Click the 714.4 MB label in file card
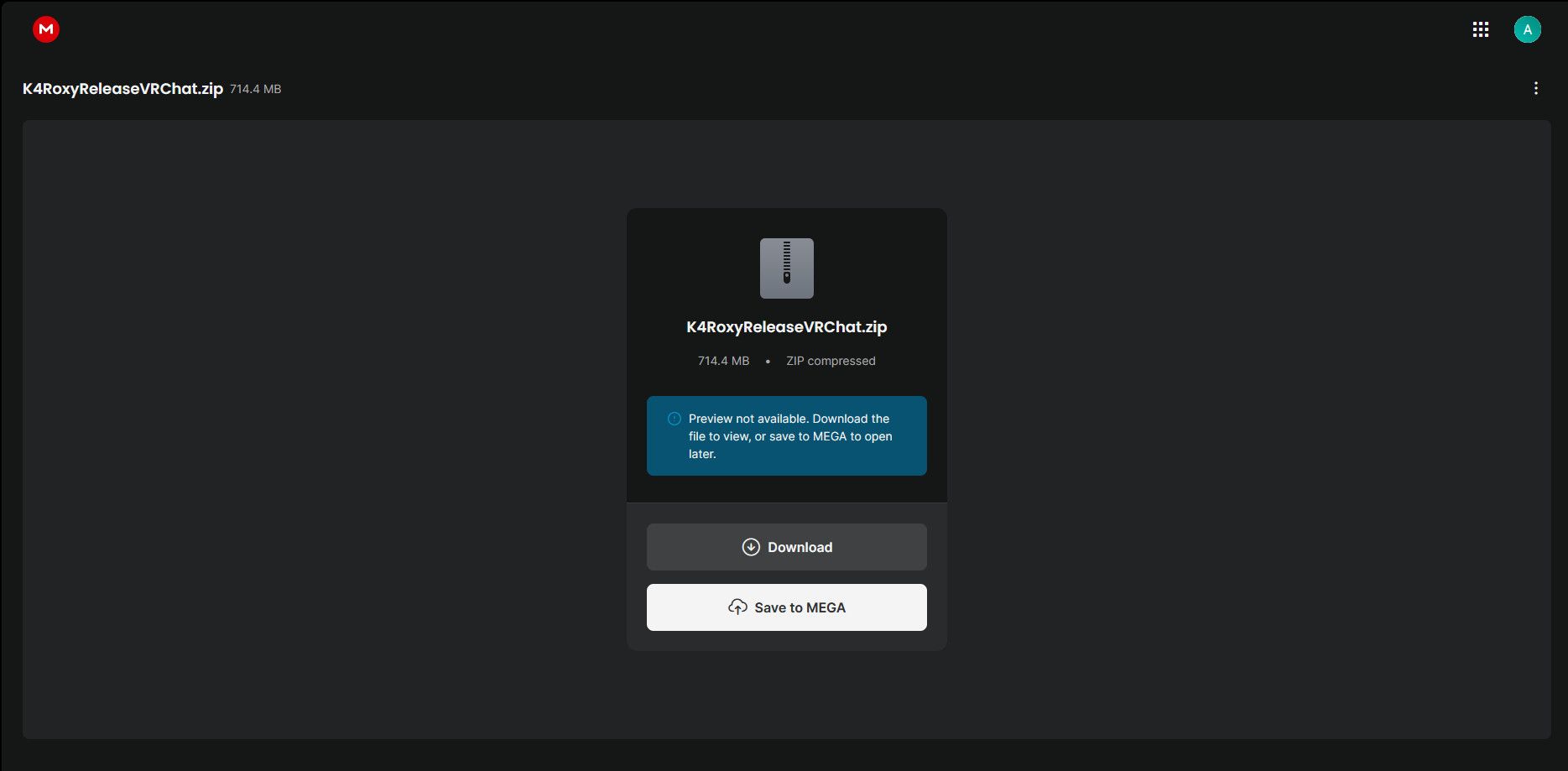Image resolution: width=1568 pixels, height=771 pixels. pos(723,361)
